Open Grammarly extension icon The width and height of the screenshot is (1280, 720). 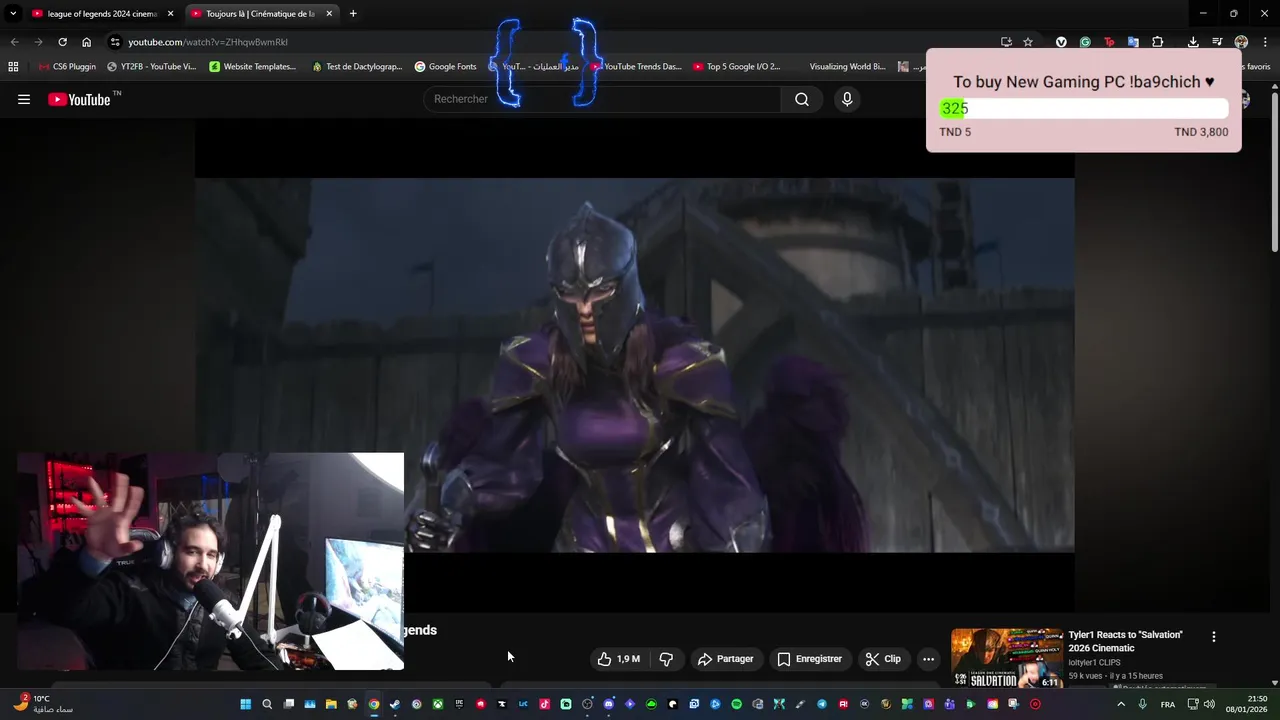click(1085, 42)
